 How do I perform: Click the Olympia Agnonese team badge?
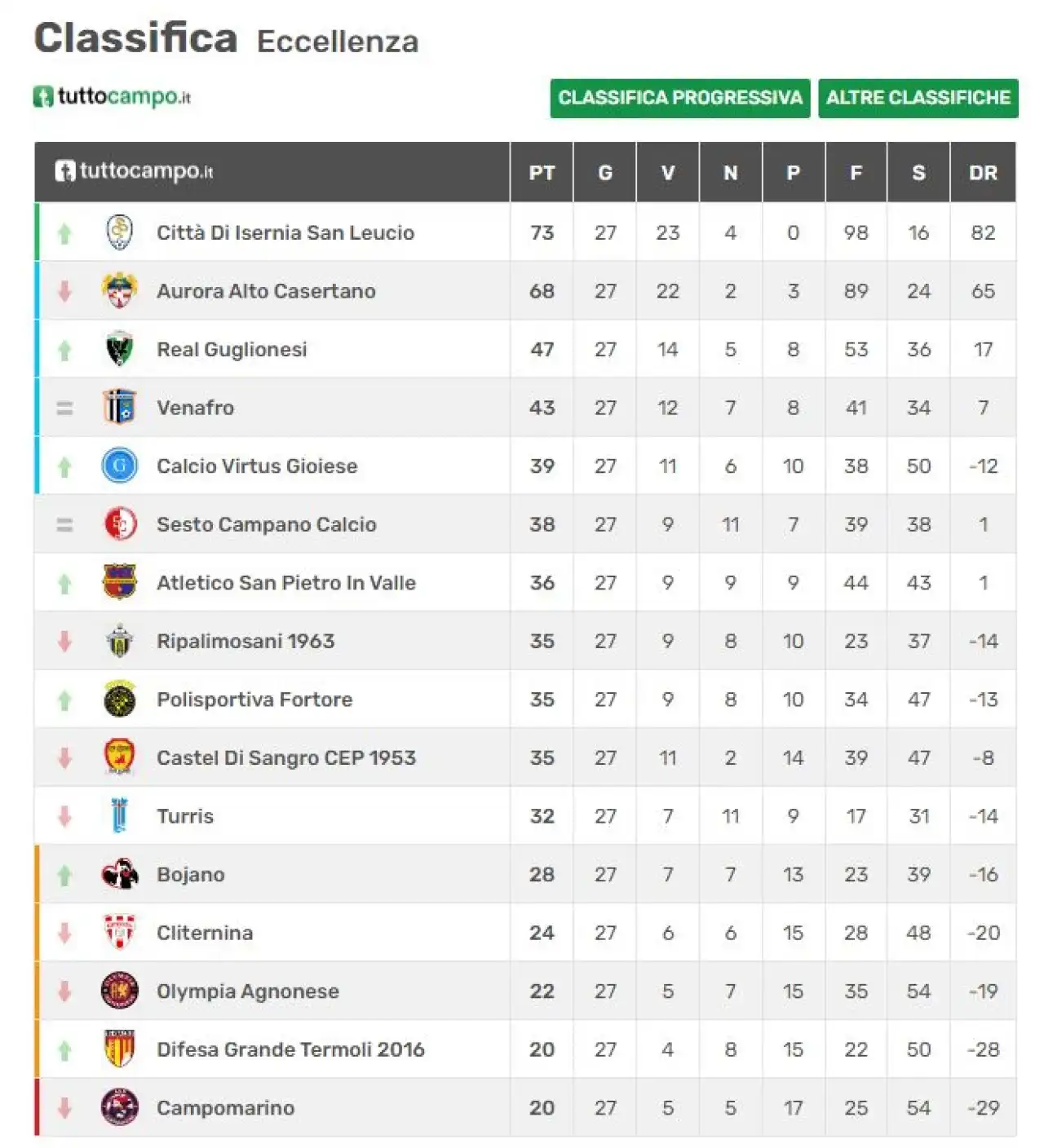(x=120, y=991)
